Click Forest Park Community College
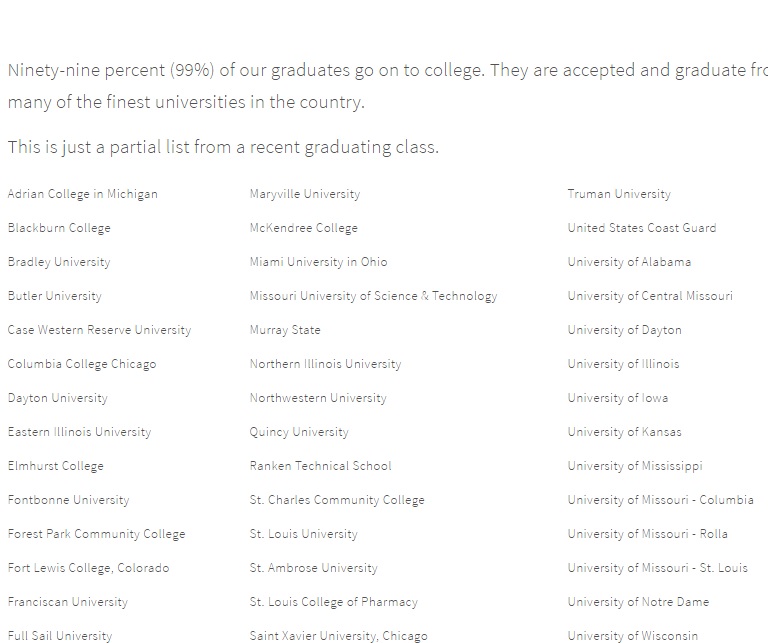 click(96, 534)
